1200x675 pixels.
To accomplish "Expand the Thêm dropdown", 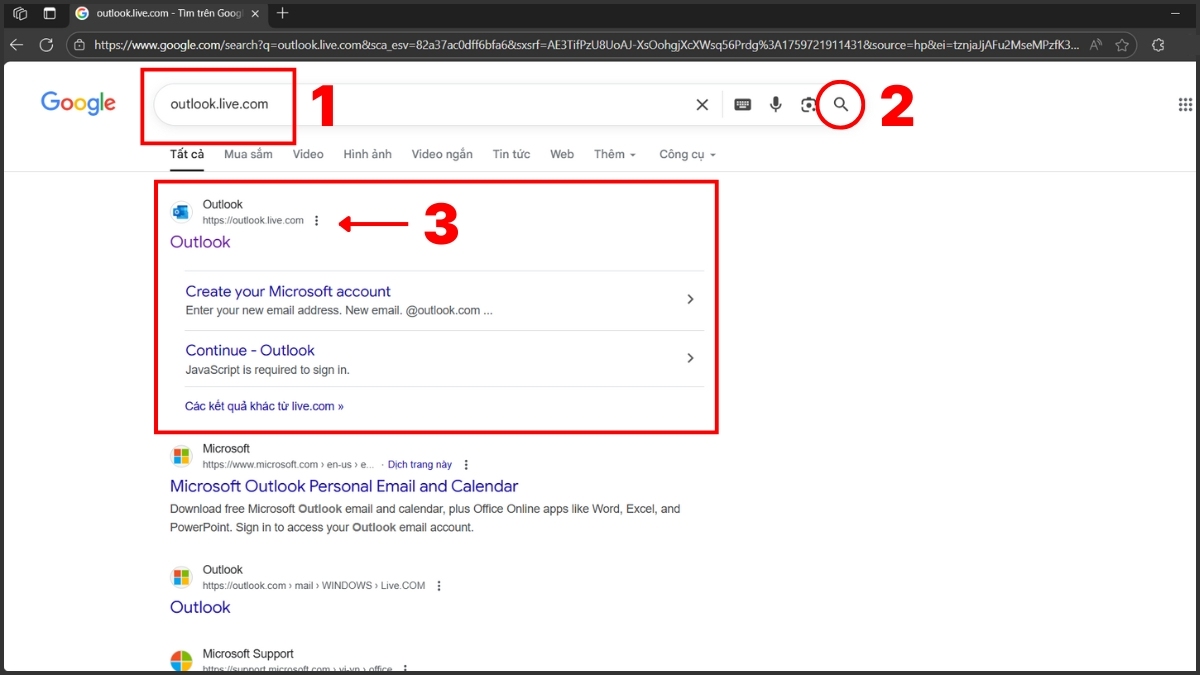I will pyautogui.click(x=614, y=154).
